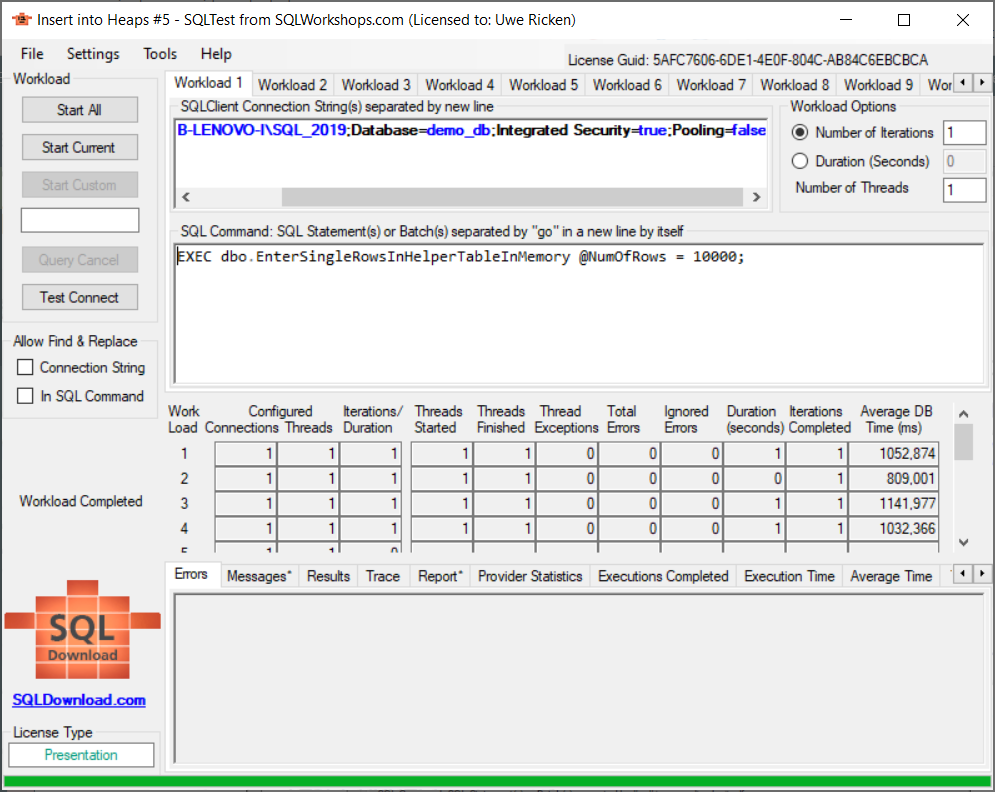This screenshot has height=792, width=995.
Task: Click right arrow of connection string scrollbar
Action: [x=756, y=197]
